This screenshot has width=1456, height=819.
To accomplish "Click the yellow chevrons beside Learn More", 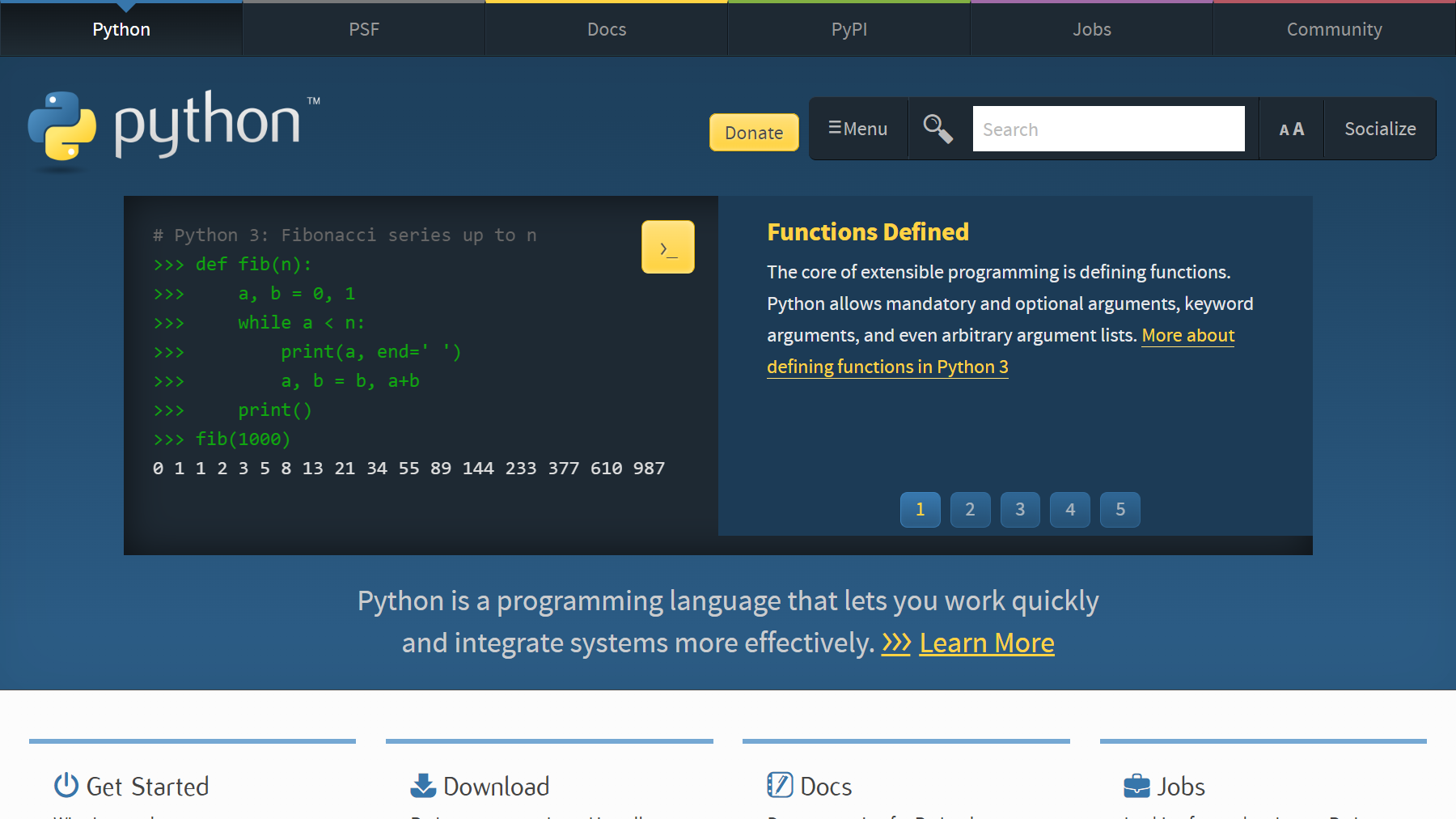I will [x=896, y=642].
